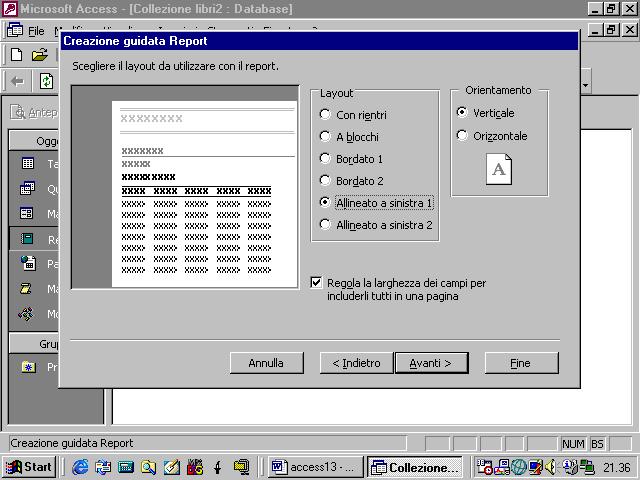Viewport: 640px width, 480px height.
Task: Click the Oggetti header in the database window
Action: click(x=34, y=141)
